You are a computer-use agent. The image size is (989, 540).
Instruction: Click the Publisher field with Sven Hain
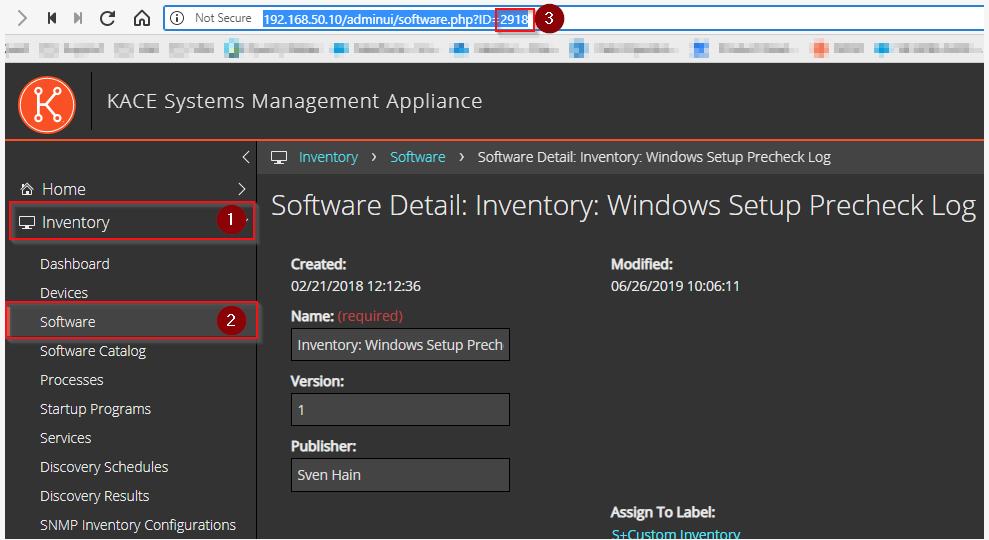pos(400,474)
